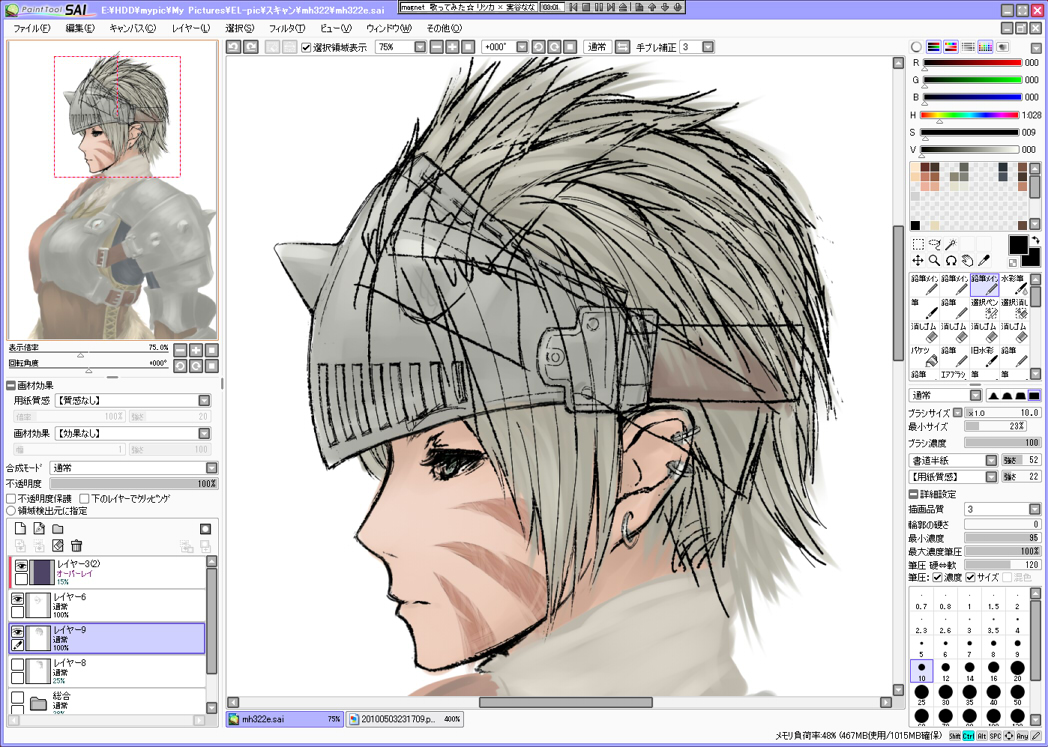Hide layer レイヤー6 via eye icon
This screenshot has width=1048, height=747.
point(17,599)
